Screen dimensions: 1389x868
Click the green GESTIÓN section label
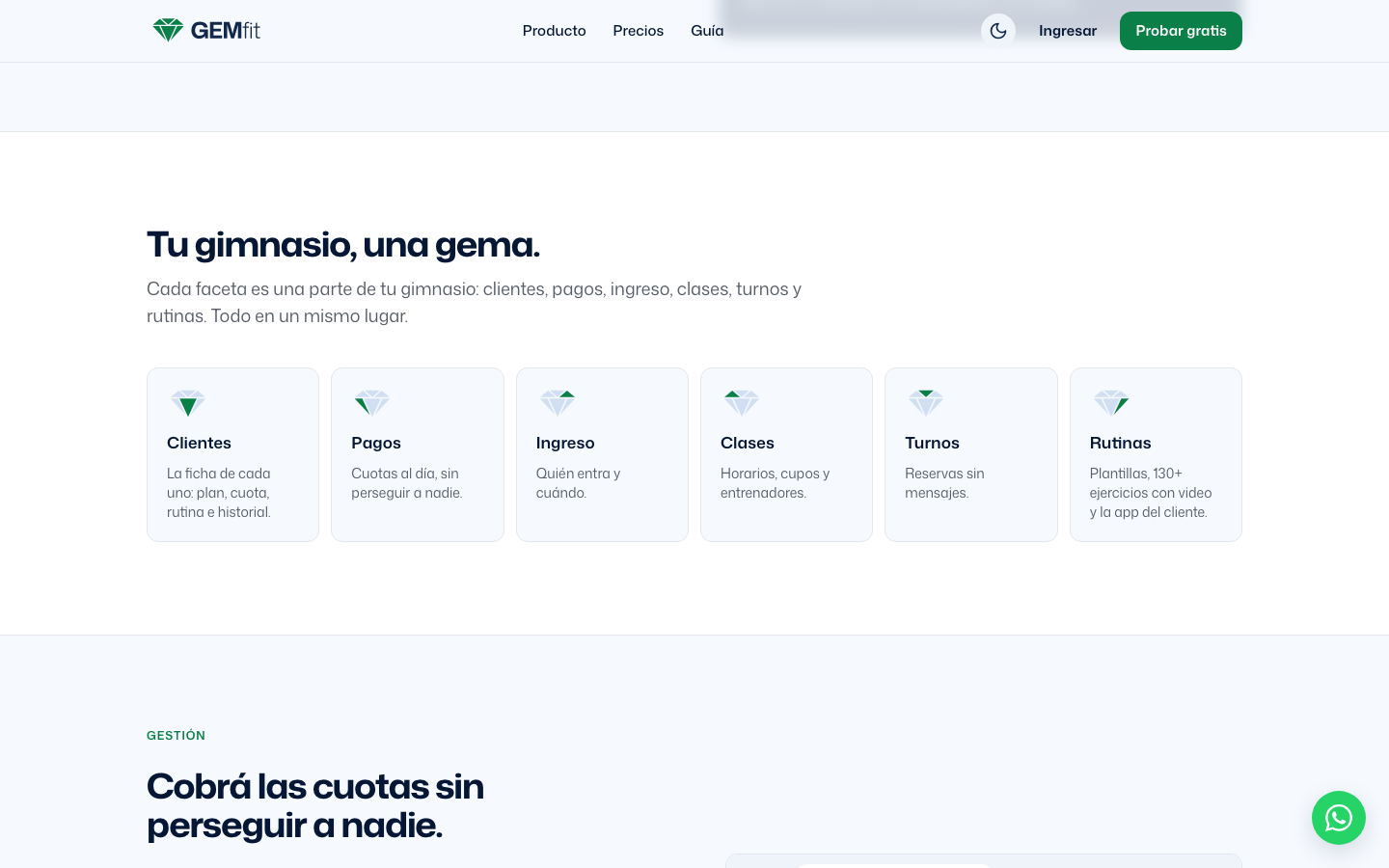(176, 735)
